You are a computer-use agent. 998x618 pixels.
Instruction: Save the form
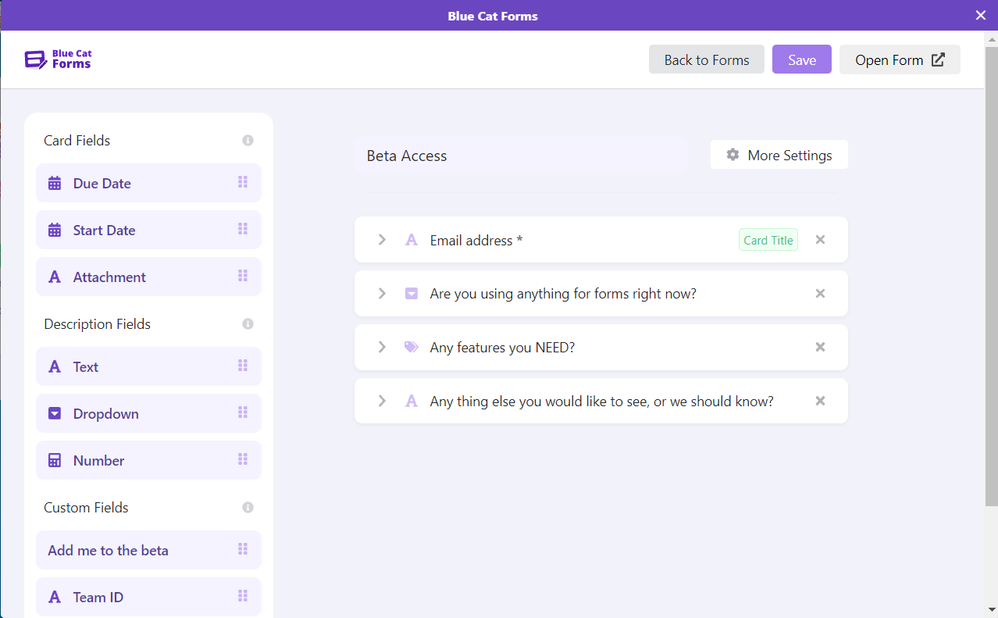[802, 60]
